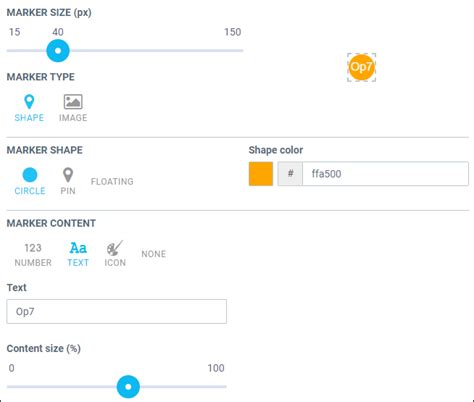Screen dimensions: 474x402
Task: Select the Aa Text content option
Action: [78, 248]
